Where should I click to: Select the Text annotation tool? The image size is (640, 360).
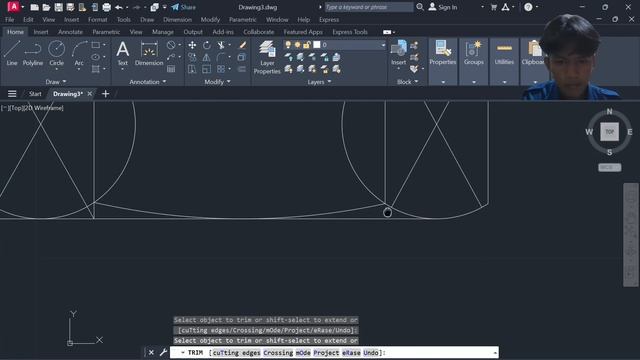[122, 53]
